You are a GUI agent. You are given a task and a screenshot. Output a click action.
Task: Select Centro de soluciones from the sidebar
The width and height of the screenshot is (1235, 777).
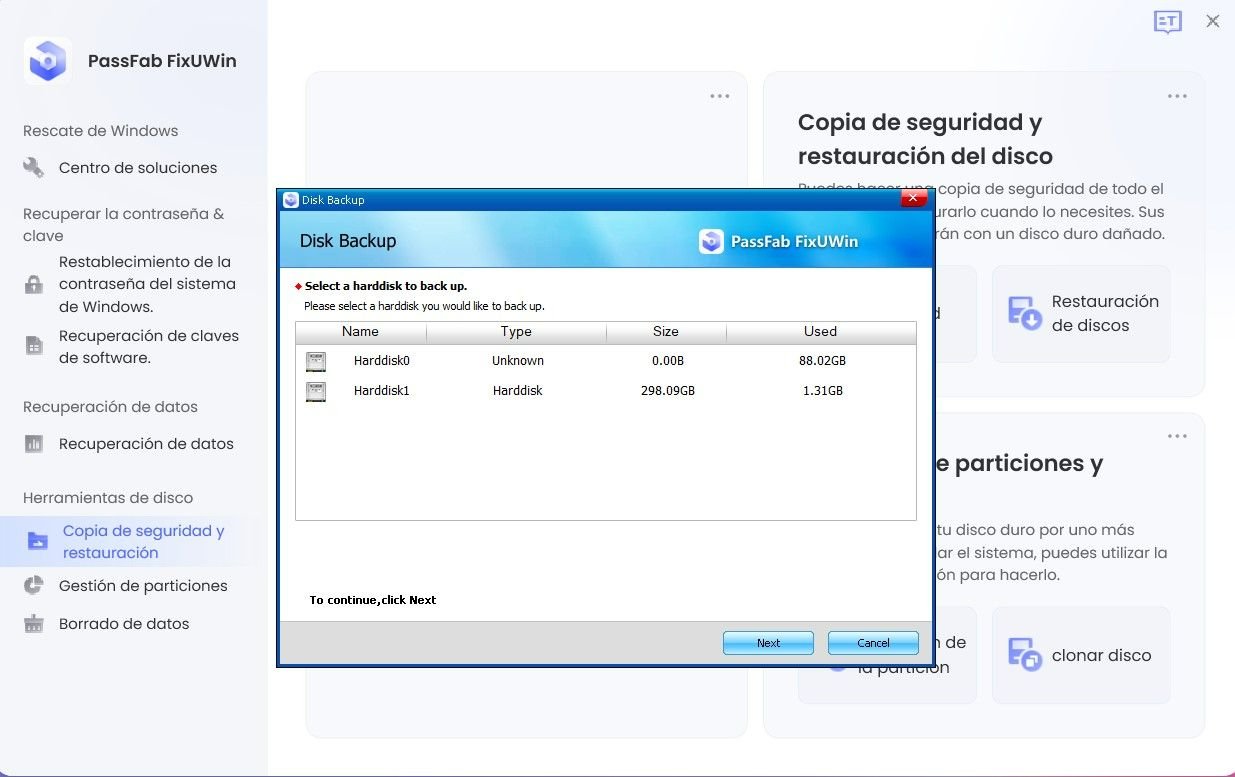coord(139,167)
